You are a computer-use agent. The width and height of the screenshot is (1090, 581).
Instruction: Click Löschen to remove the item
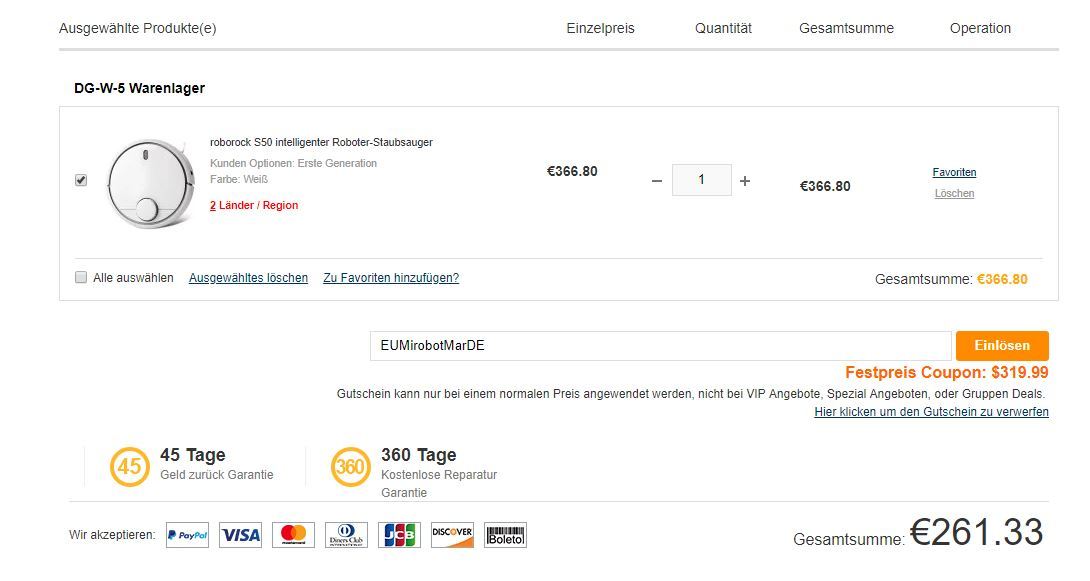(954, 193)
